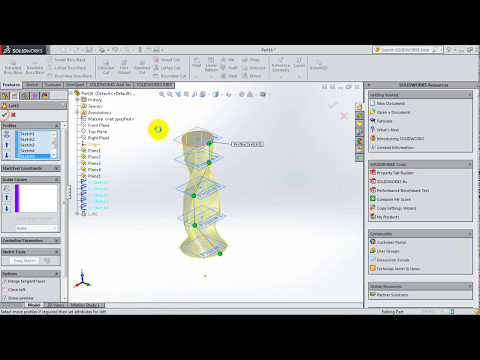Switch to SOLIDWORKS Add-Ins tab
This screenshot has height=360, width=480.
click(x=110, y=85)
